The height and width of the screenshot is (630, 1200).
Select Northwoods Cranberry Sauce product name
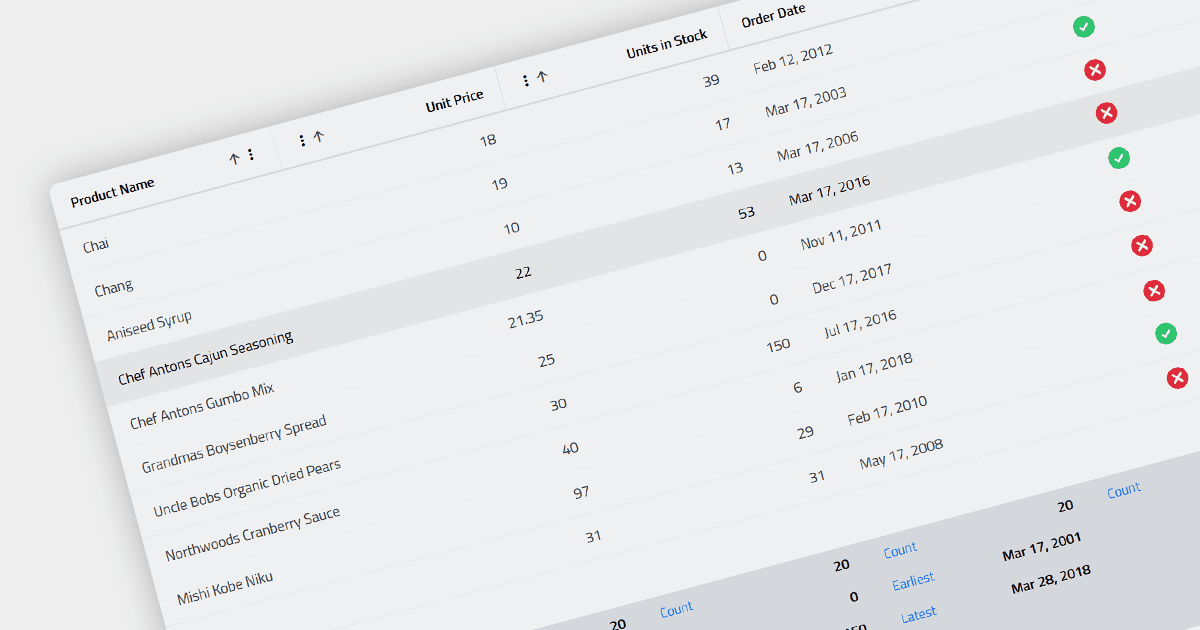pyautogui.click(x=253, y=533)
